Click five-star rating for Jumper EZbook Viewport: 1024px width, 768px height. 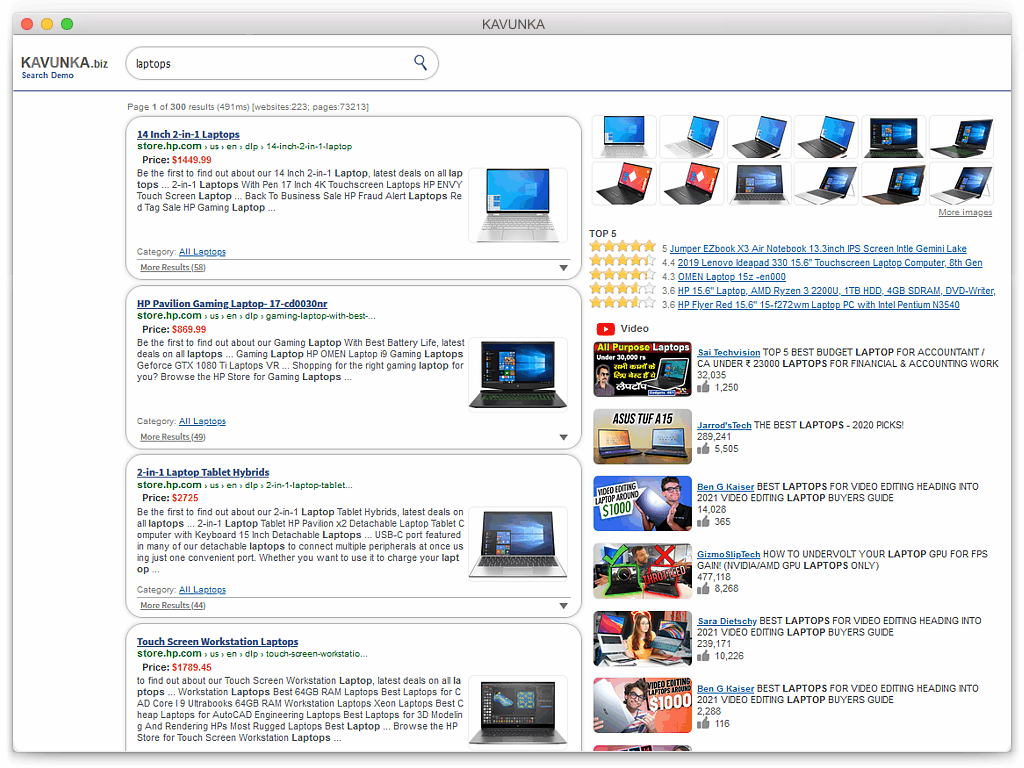(622, 247)
